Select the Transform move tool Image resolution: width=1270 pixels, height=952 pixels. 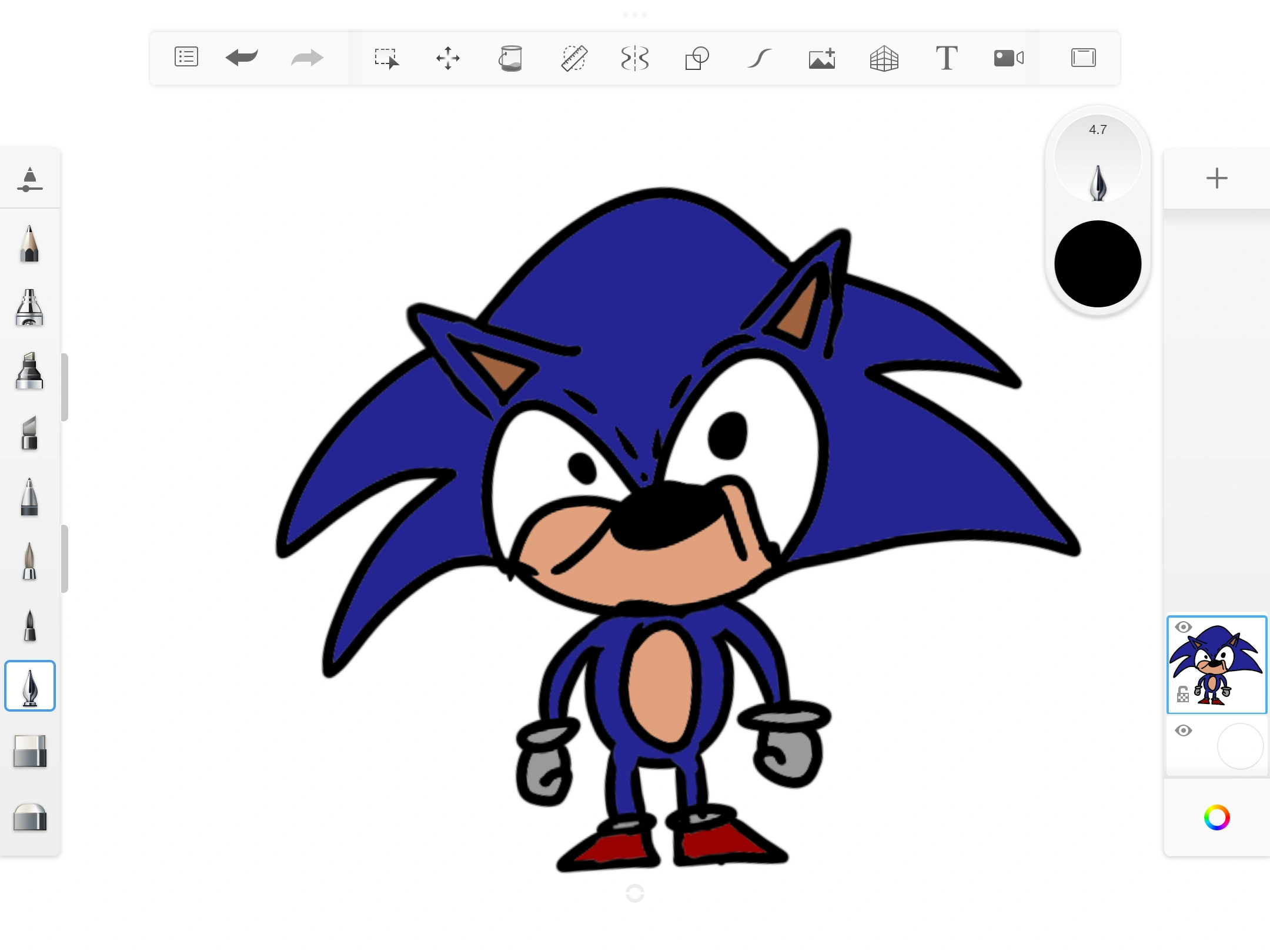click(x=448, y=58)
